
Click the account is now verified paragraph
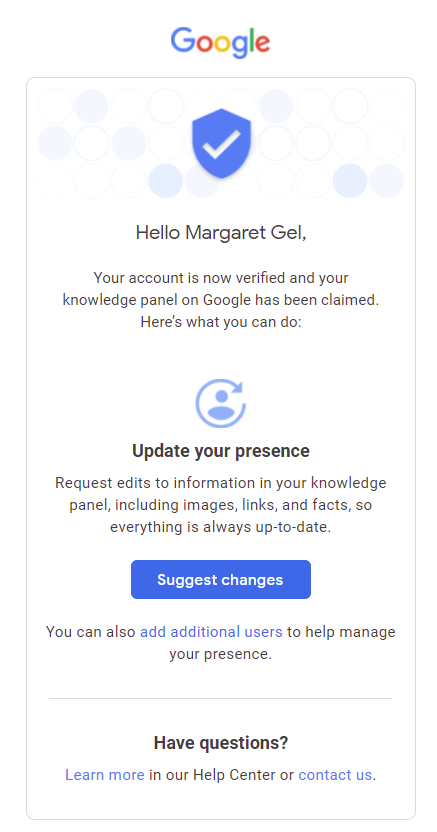tap(221, 299)
